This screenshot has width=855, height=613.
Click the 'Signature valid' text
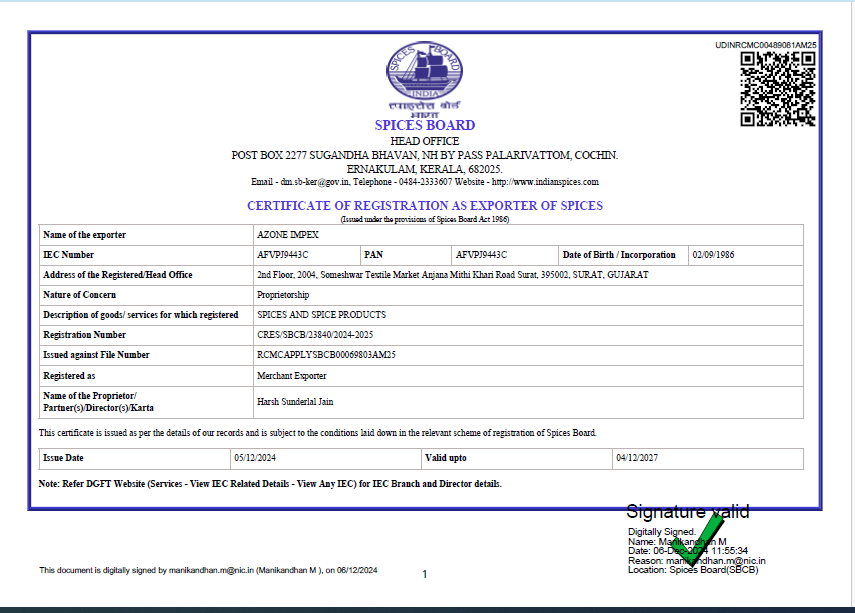[x=687, y=512]
